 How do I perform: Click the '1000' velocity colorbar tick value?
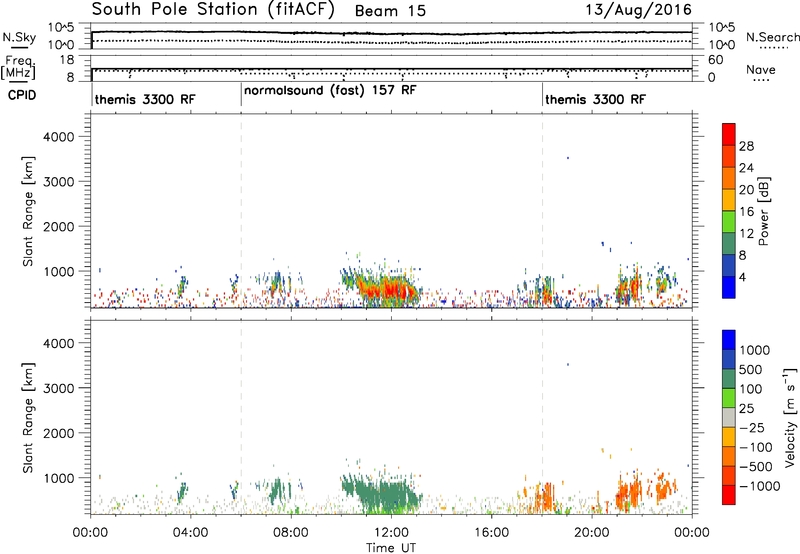coord(755,350)
